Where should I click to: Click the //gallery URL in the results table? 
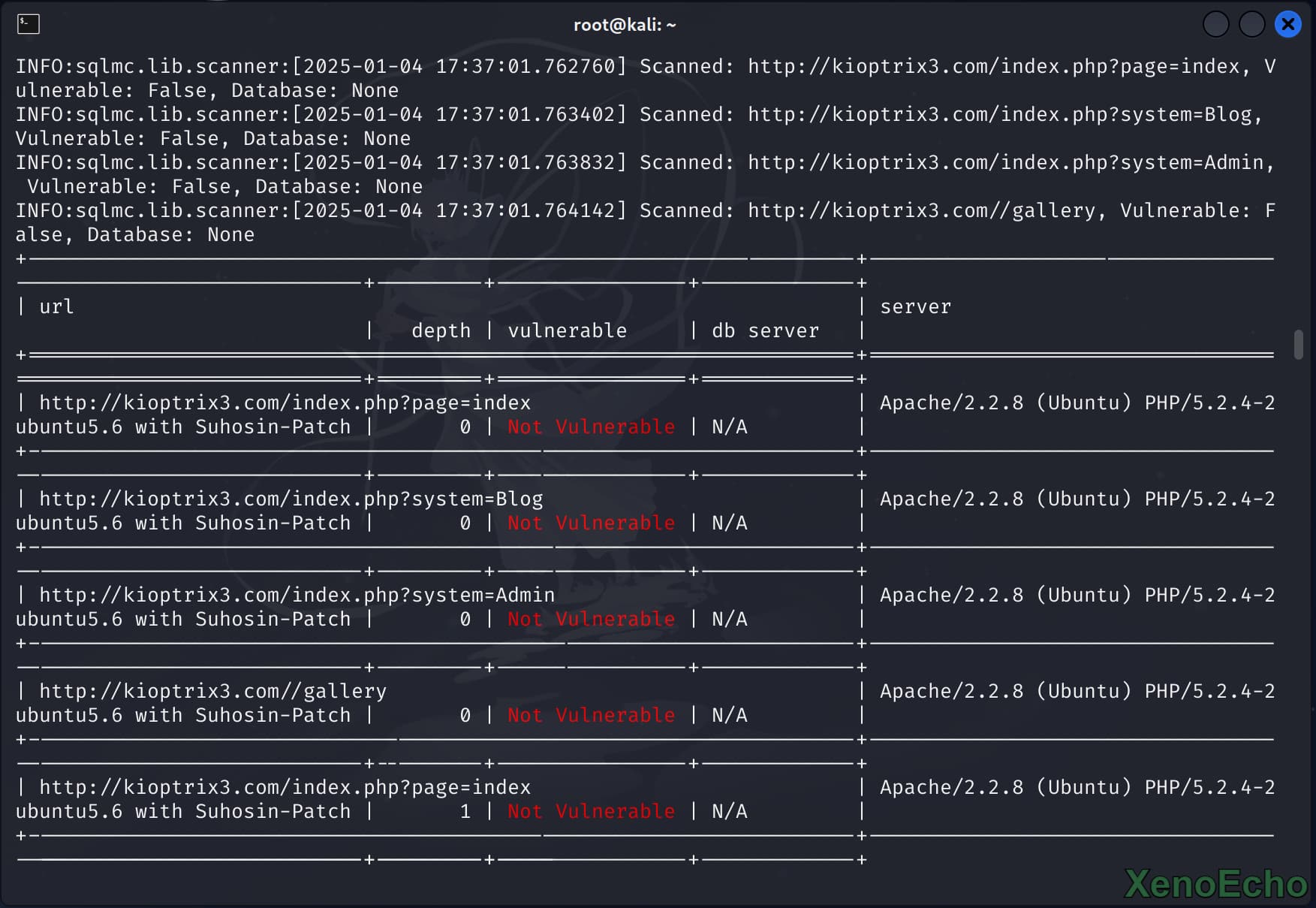tap(212, 692)
